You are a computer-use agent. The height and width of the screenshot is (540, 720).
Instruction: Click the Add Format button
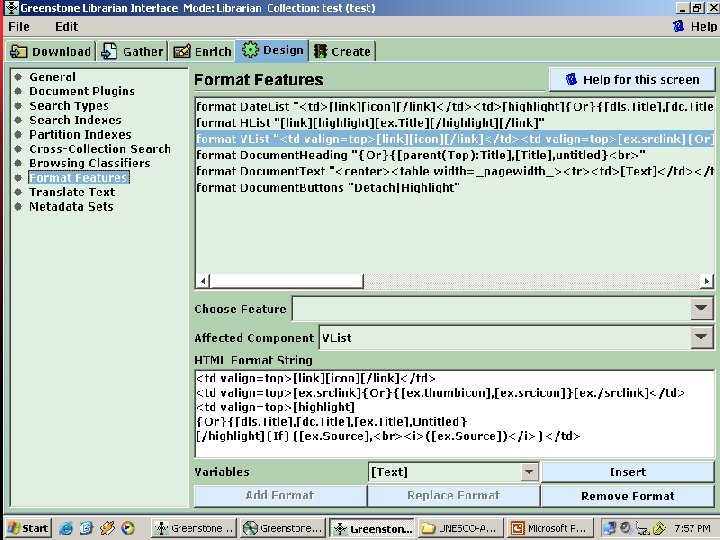(280, 495)
